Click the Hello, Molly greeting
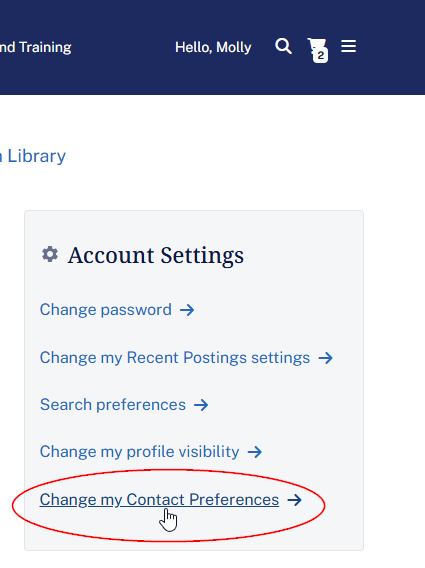425x568 pixels. pos(213,47)
